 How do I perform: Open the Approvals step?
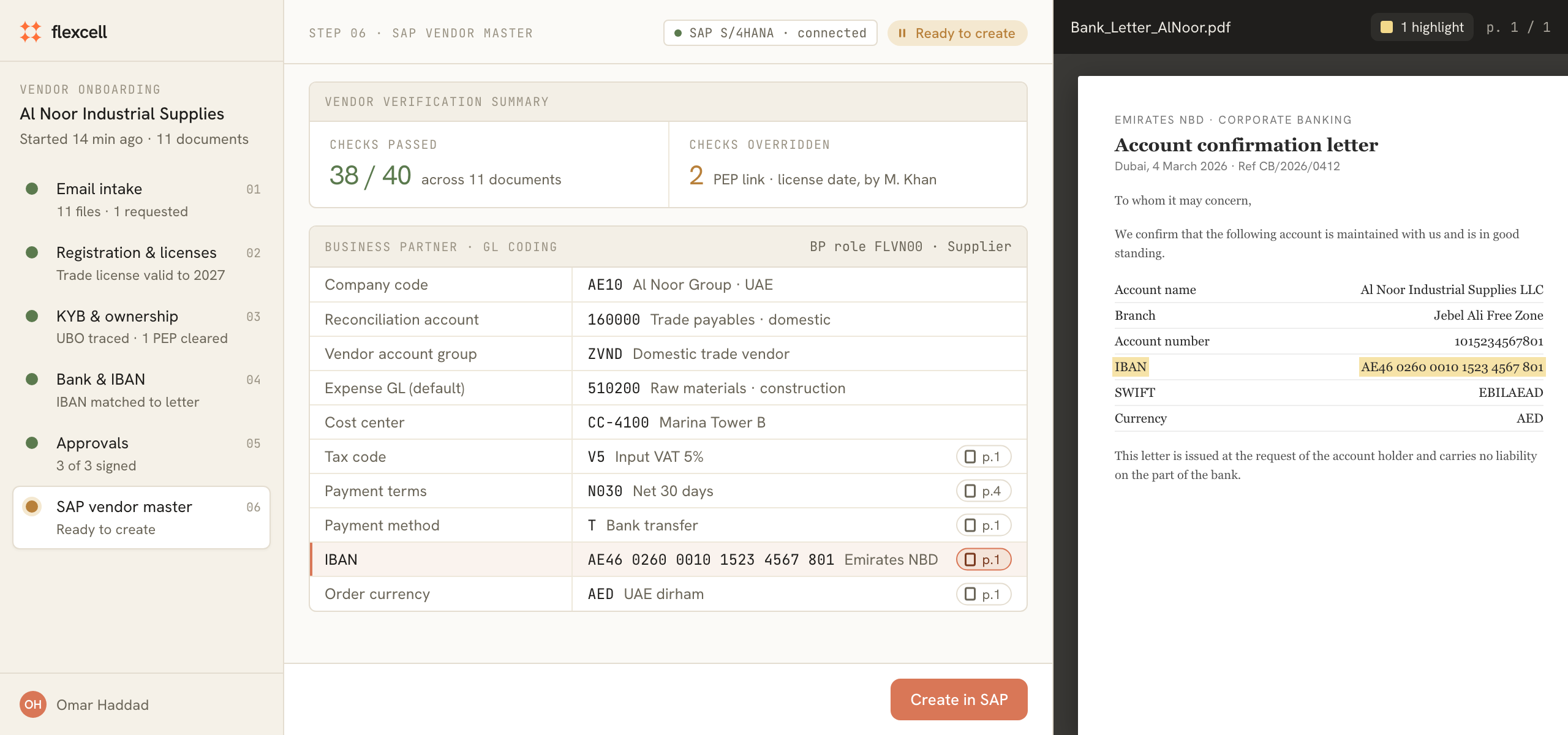(141, 454)
